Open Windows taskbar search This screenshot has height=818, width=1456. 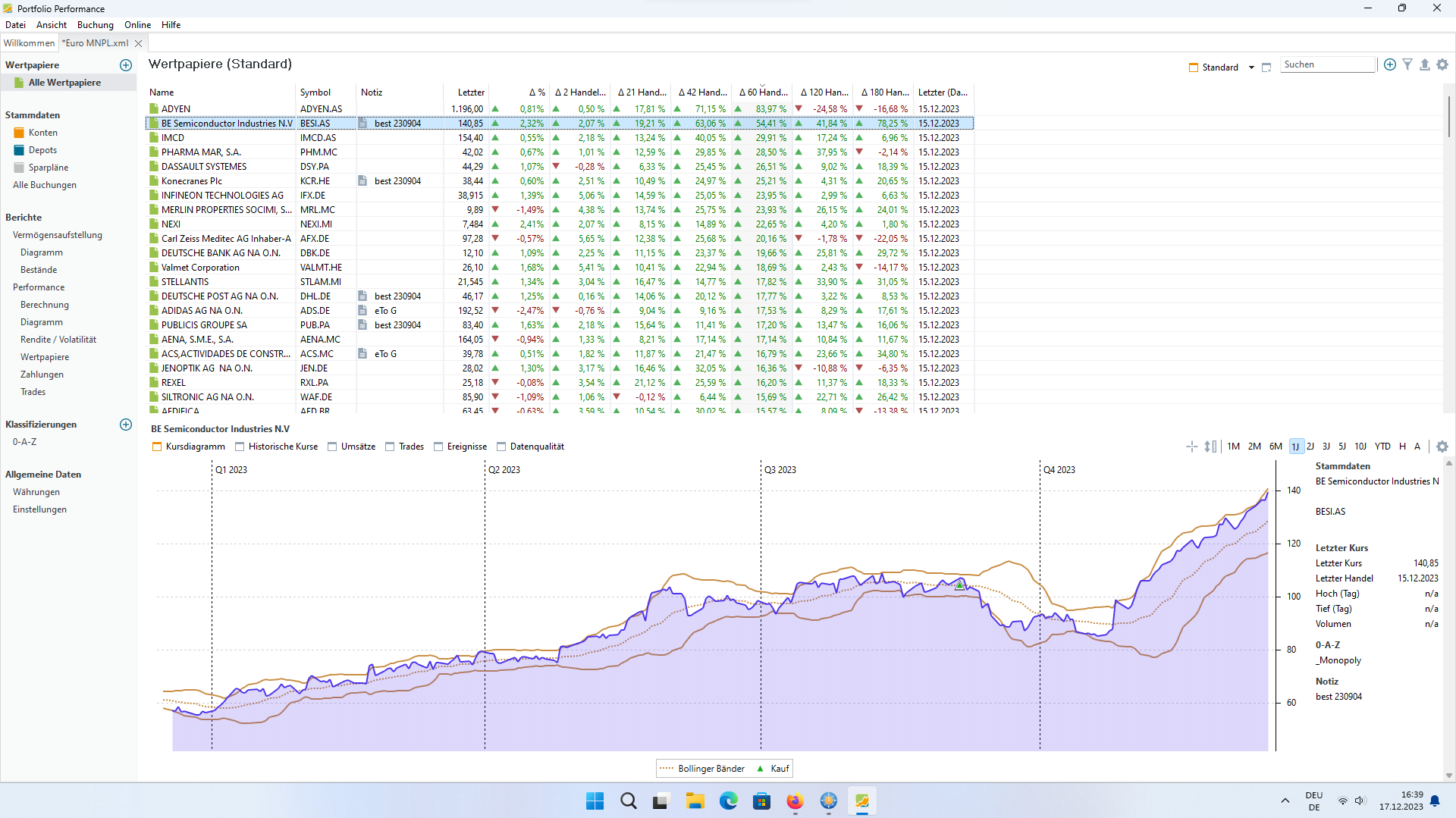coord(629,801)
